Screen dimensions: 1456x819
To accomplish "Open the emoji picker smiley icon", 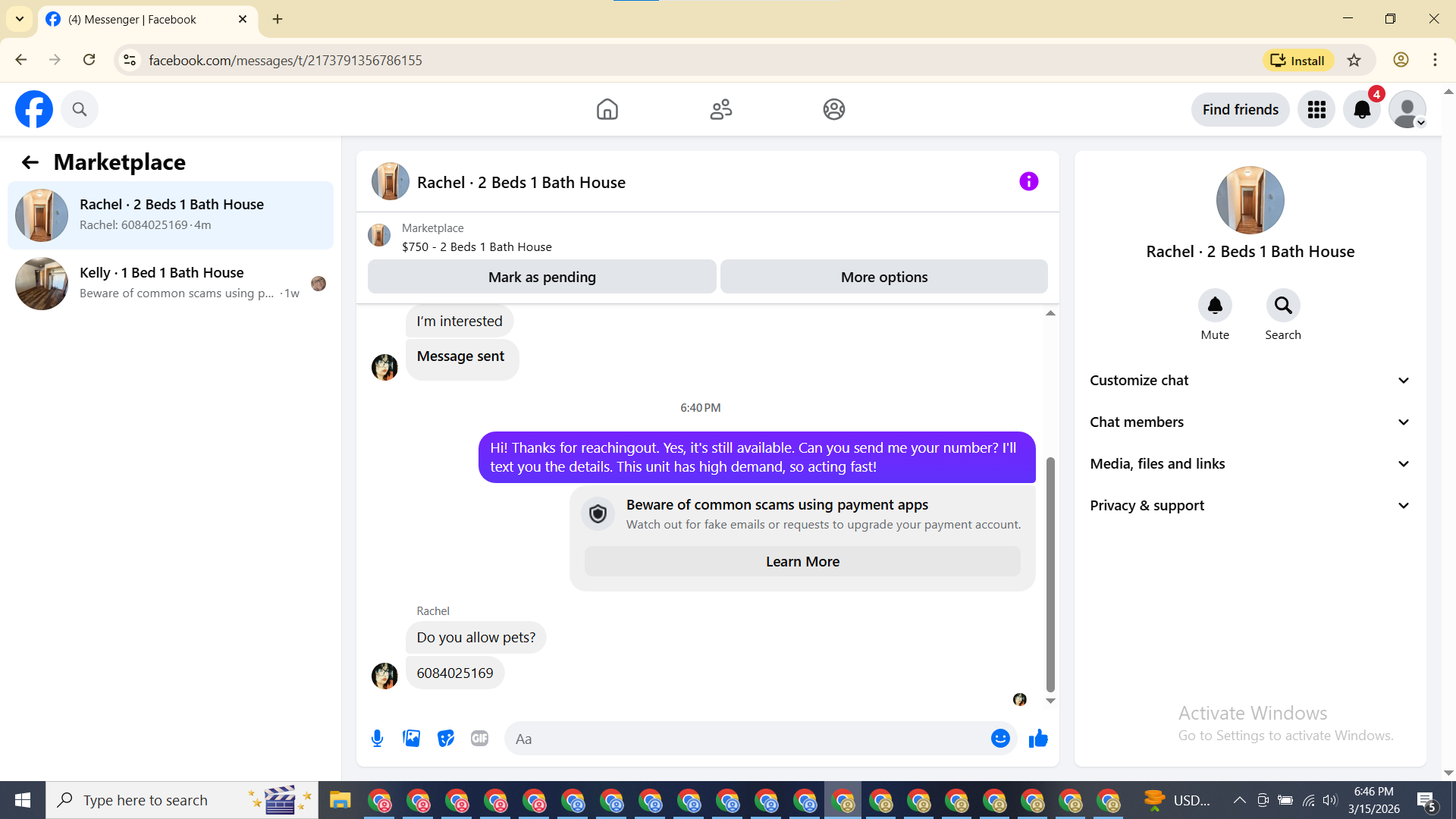I will [1000, 739].
